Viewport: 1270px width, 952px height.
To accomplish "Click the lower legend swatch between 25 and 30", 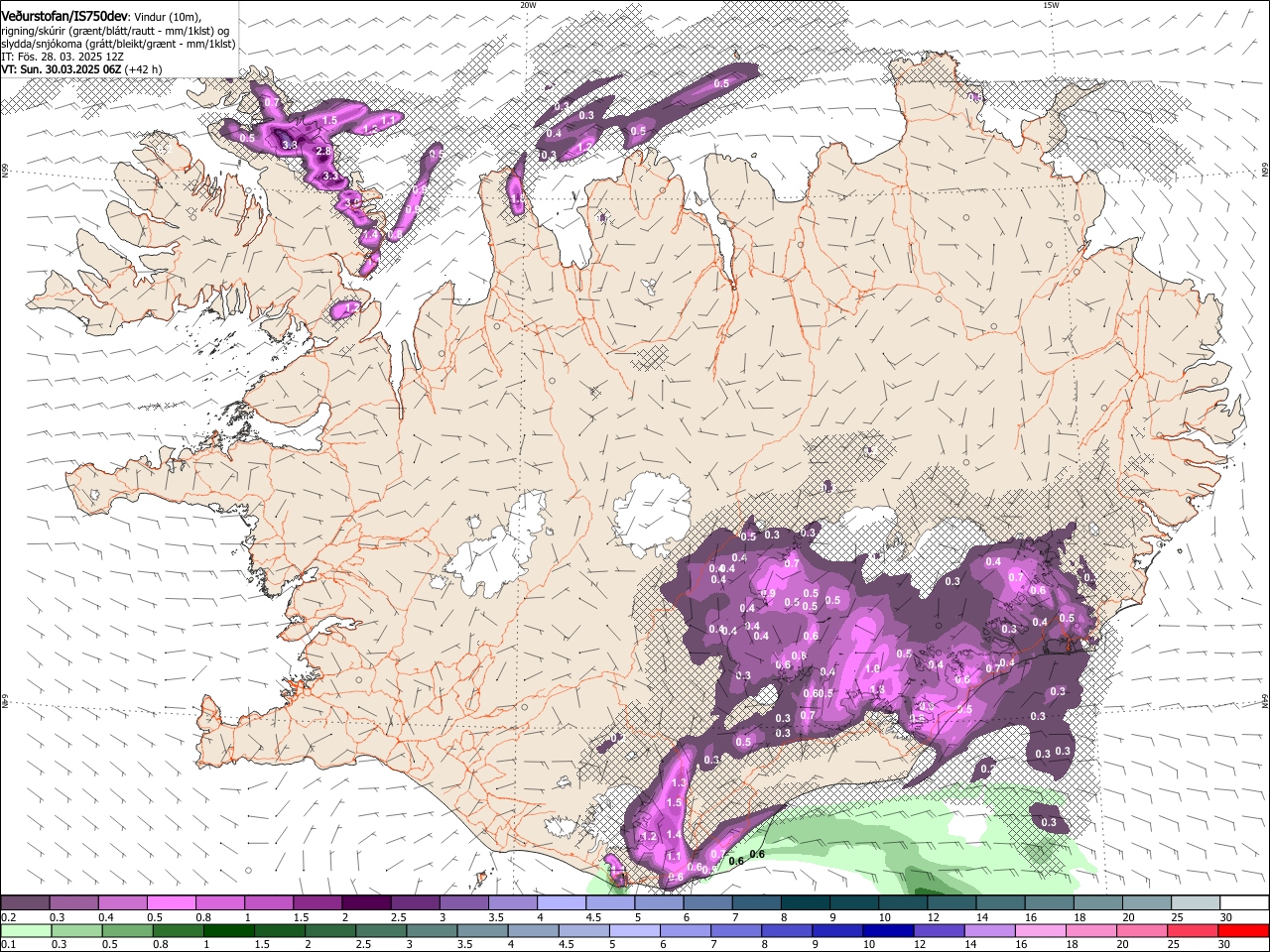I will [x=1192, y=931].
